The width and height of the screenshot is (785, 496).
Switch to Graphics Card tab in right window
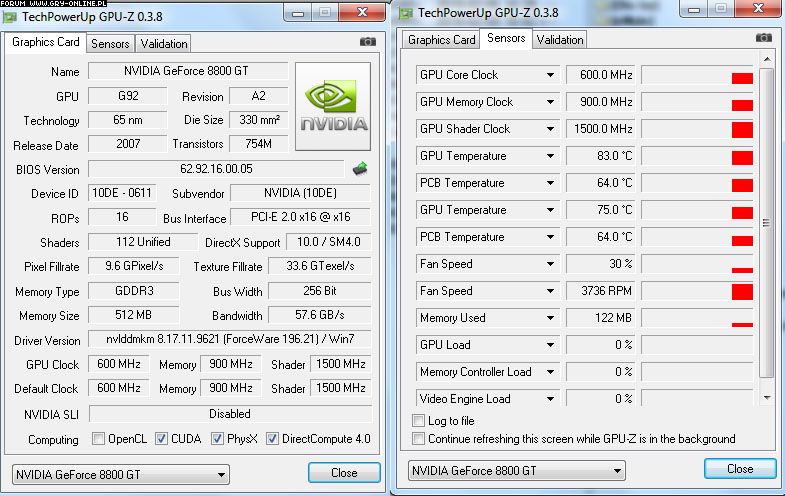pos(441,40)
